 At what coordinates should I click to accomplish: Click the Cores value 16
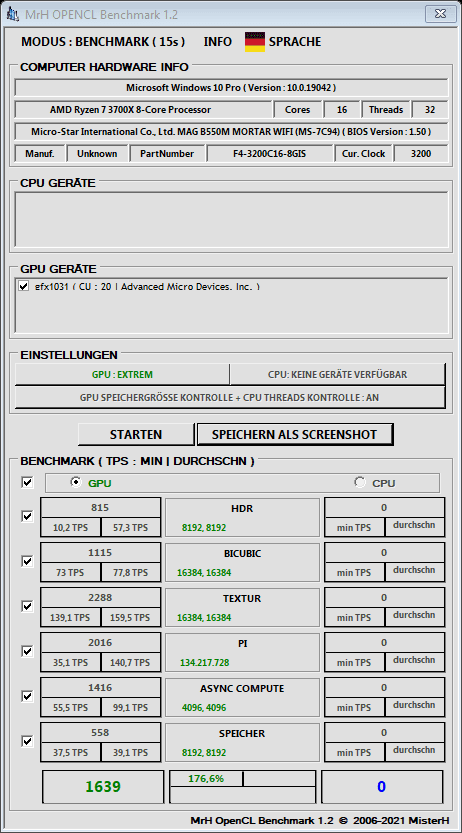pyautogui.click(x=342, y=110)
